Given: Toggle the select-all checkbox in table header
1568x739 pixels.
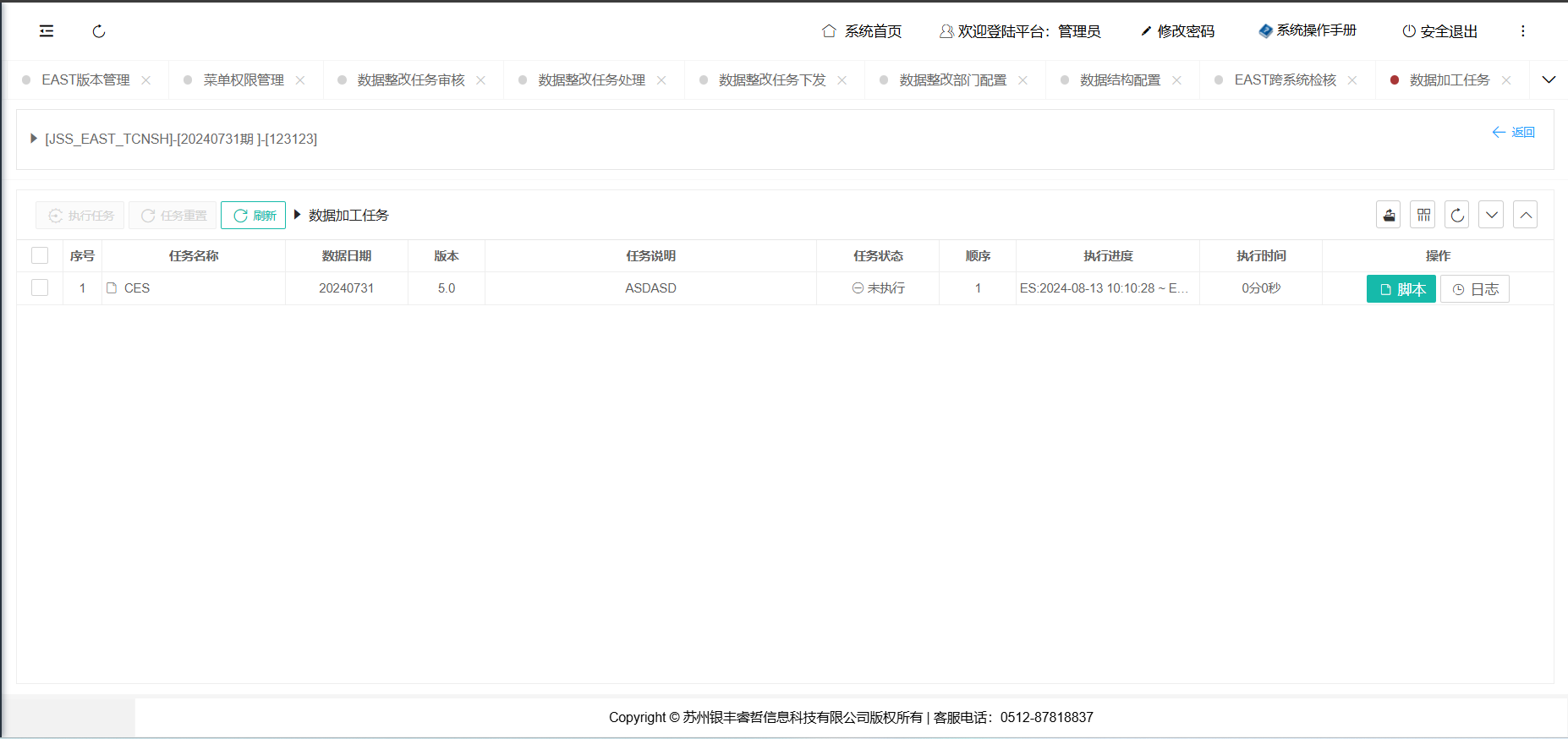Looking at the screenshot, I should 40,255.
